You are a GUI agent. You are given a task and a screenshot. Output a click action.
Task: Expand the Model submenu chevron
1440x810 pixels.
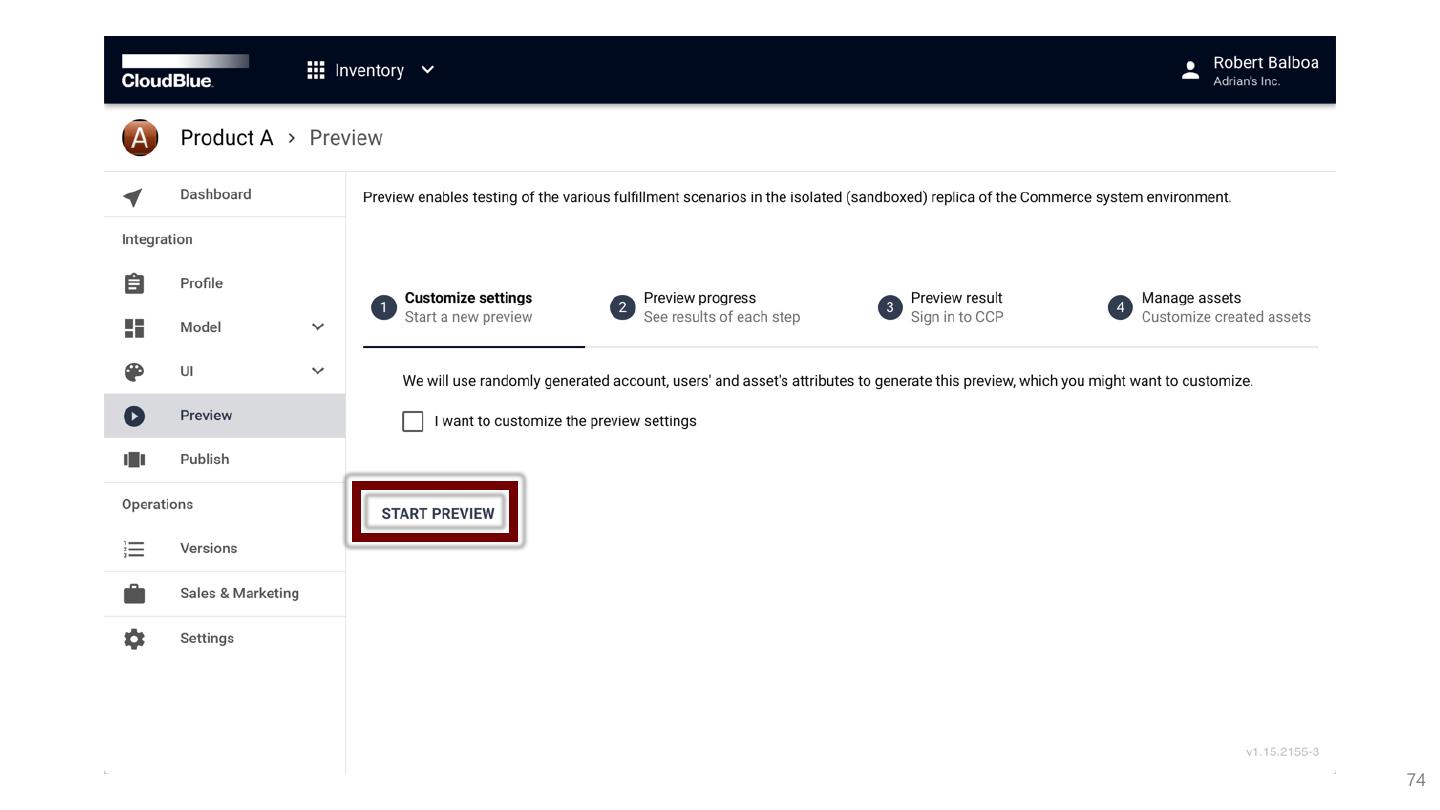coord(318,327)
